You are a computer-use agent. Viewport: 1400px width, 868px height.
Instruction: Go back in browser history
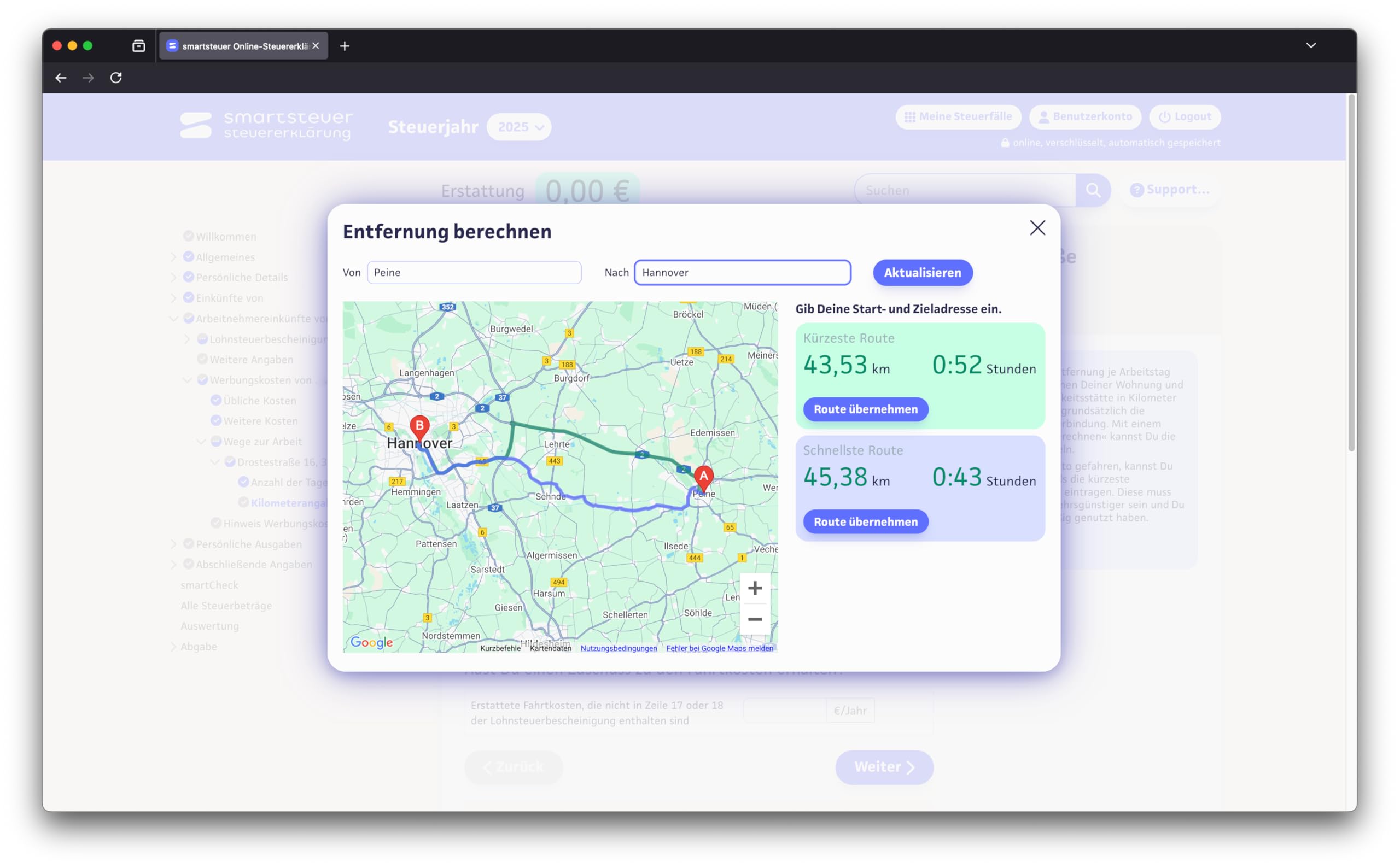tap(61, 78)
